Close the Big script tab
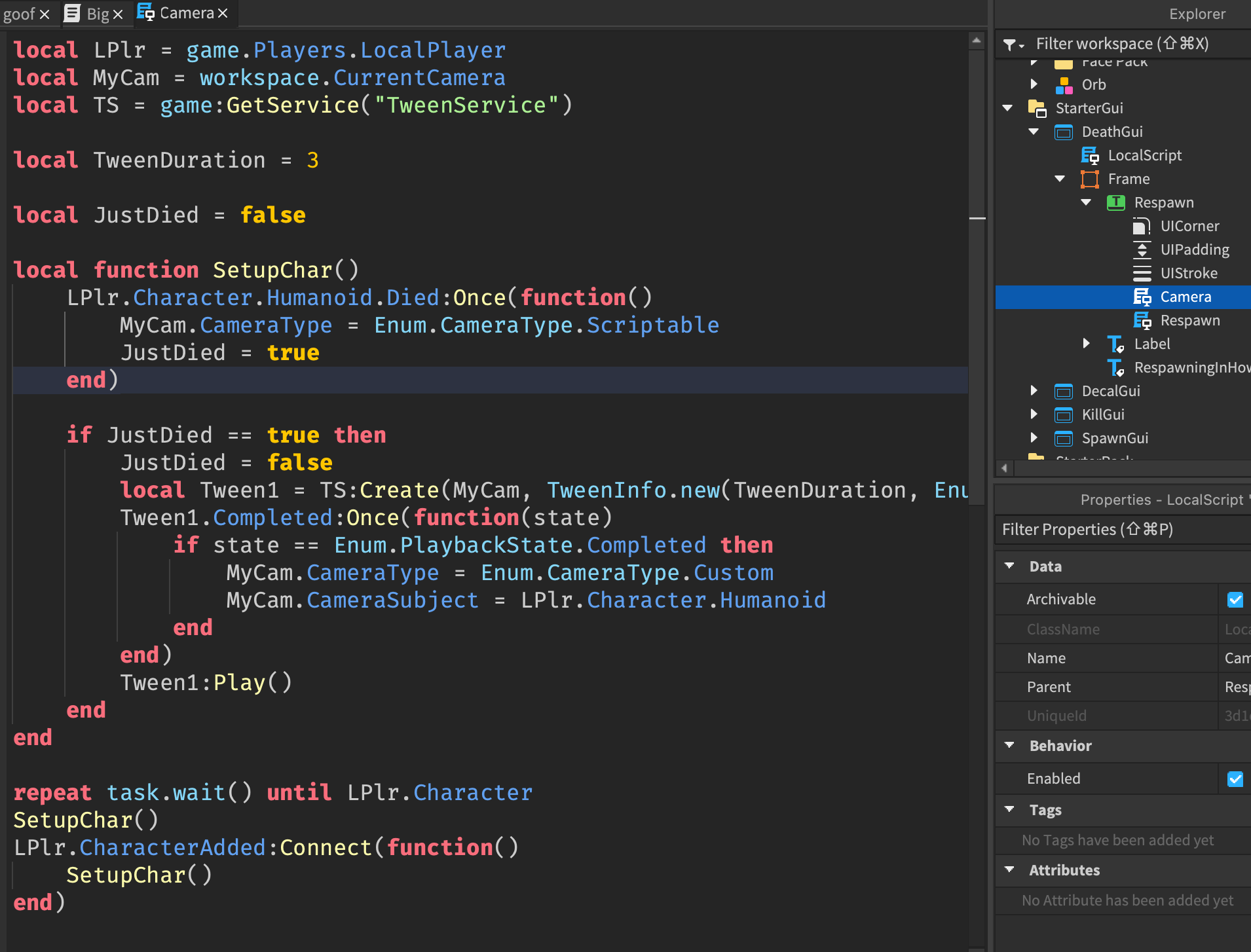 pos(118,14)
